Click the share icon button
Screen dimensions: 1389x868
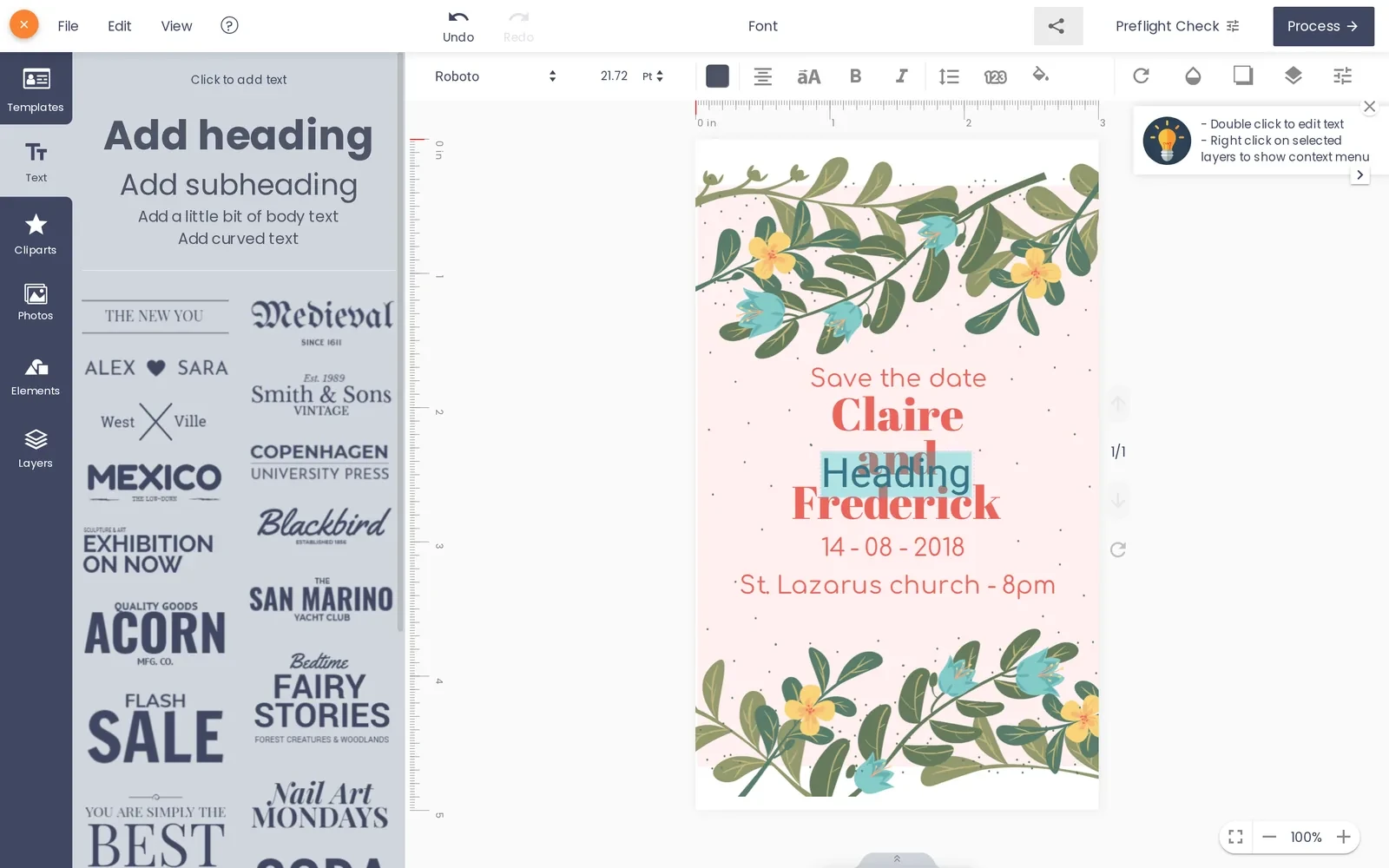point(1057,26)
